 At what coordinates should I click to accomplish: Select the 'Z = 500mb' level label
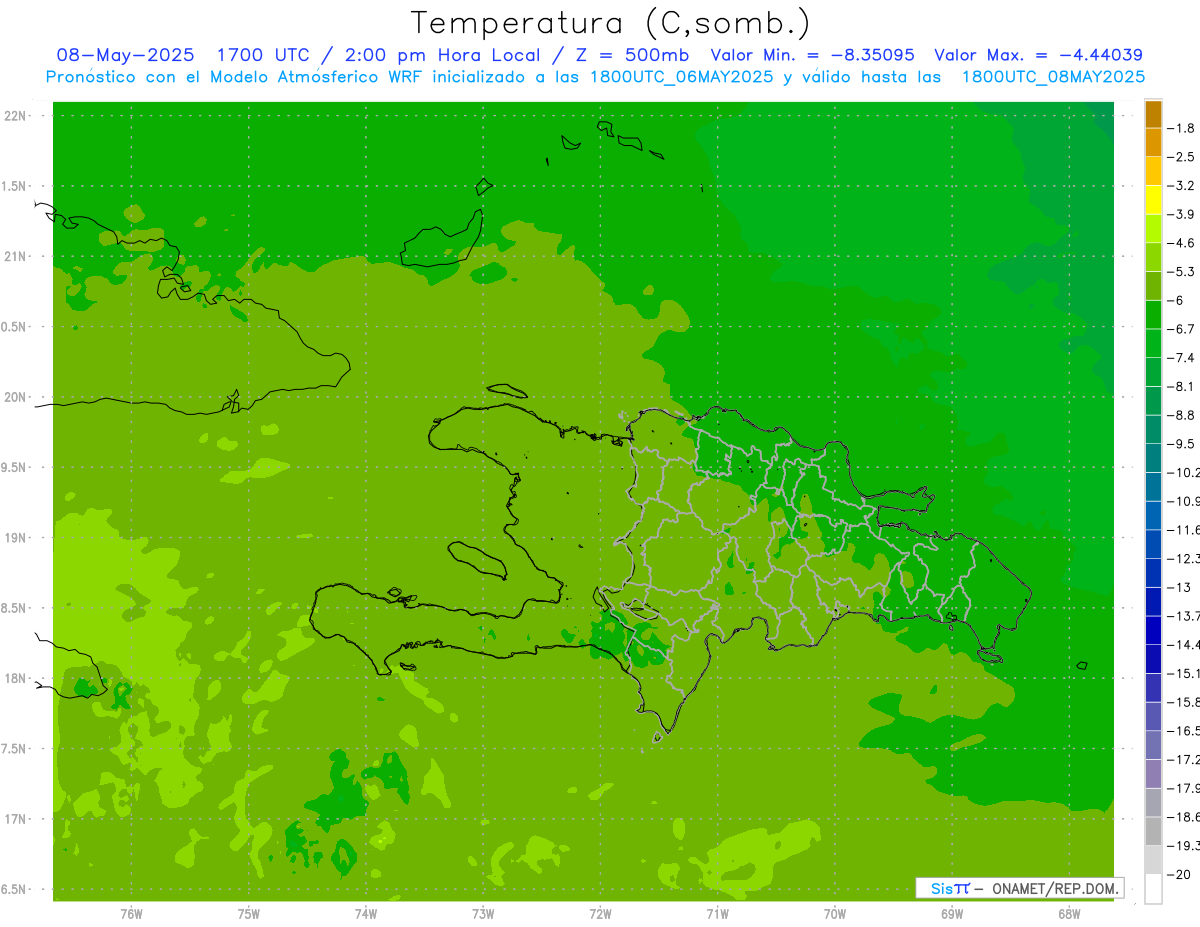633,56
